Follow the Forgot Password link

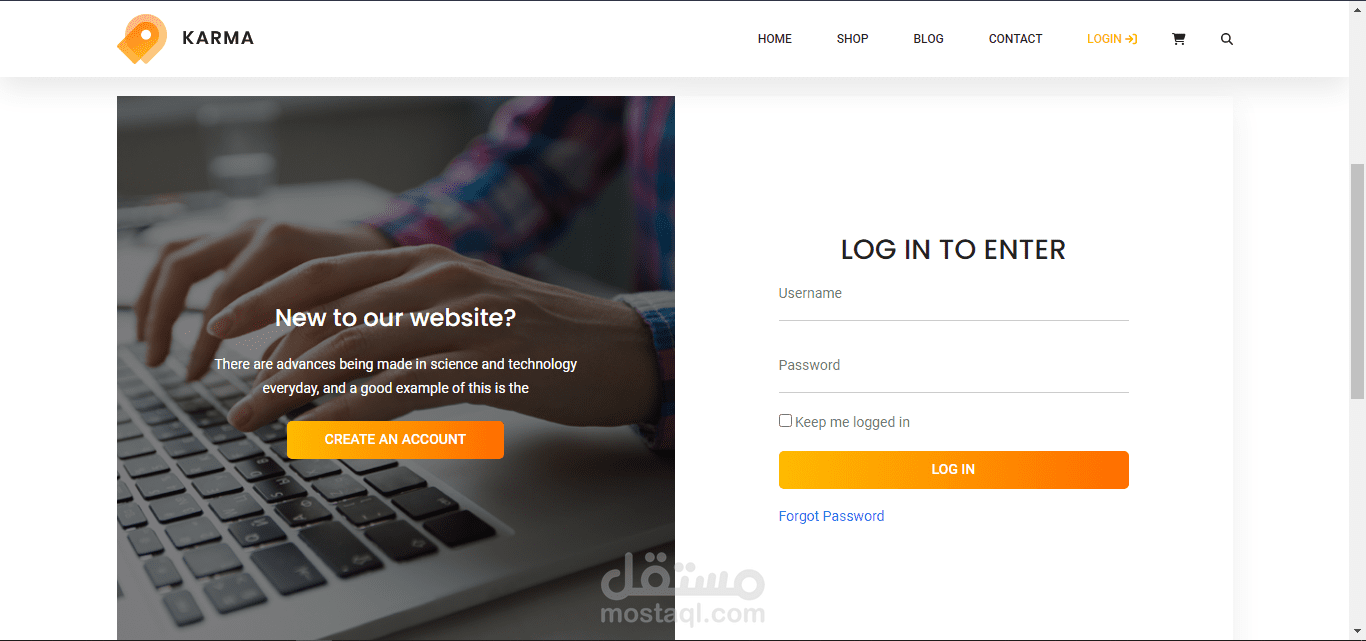coord(832,516)
